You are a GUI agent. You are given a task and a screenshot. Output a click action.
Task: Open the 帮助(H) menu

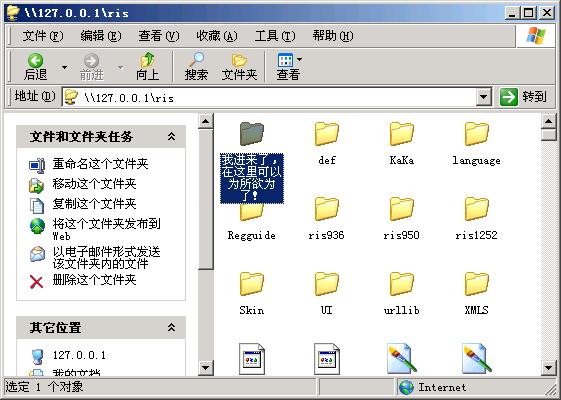pyautogui.click(x=333, y=36)
